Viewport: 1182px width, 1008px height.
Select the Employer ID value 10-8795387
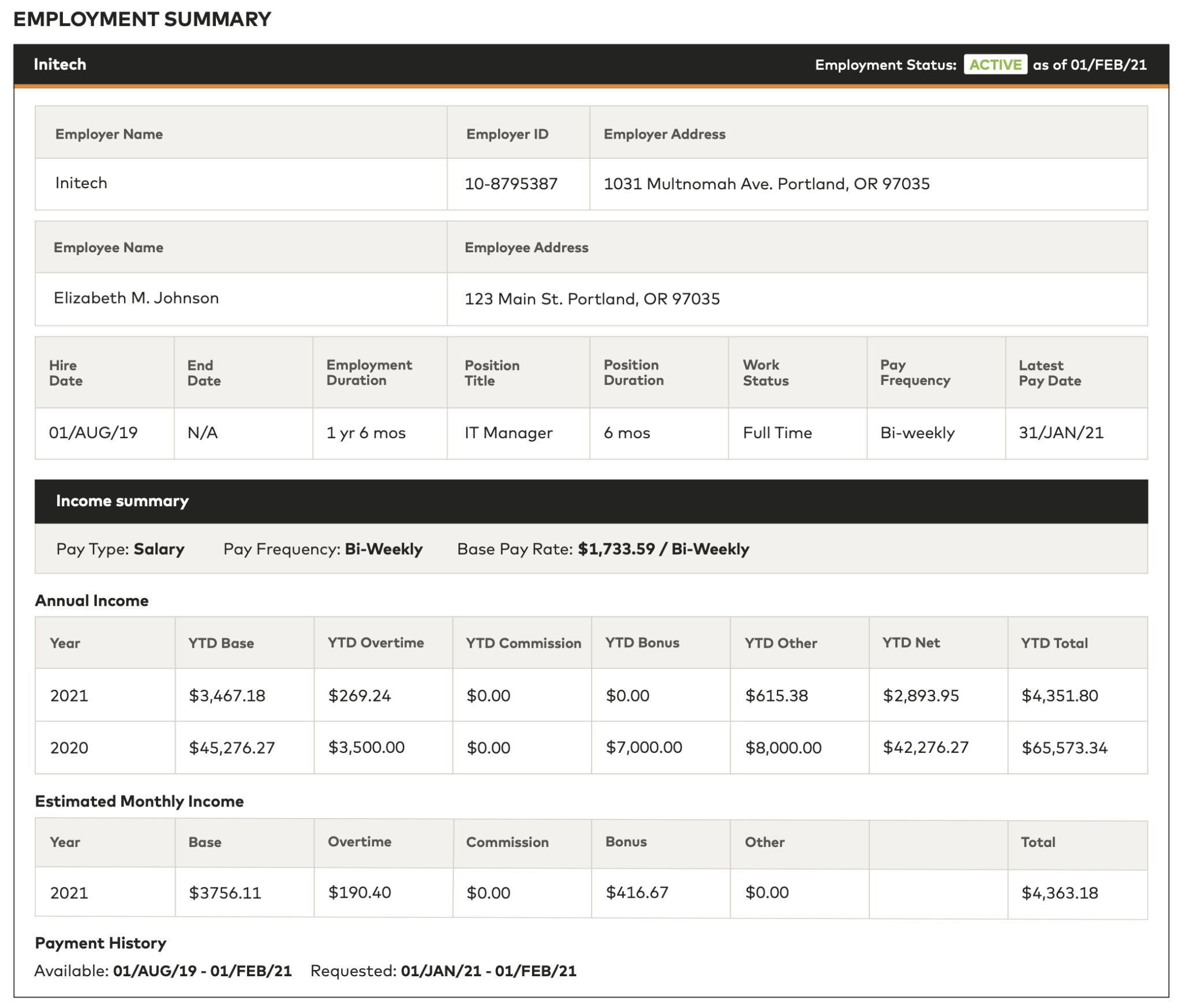coord(511,184)
